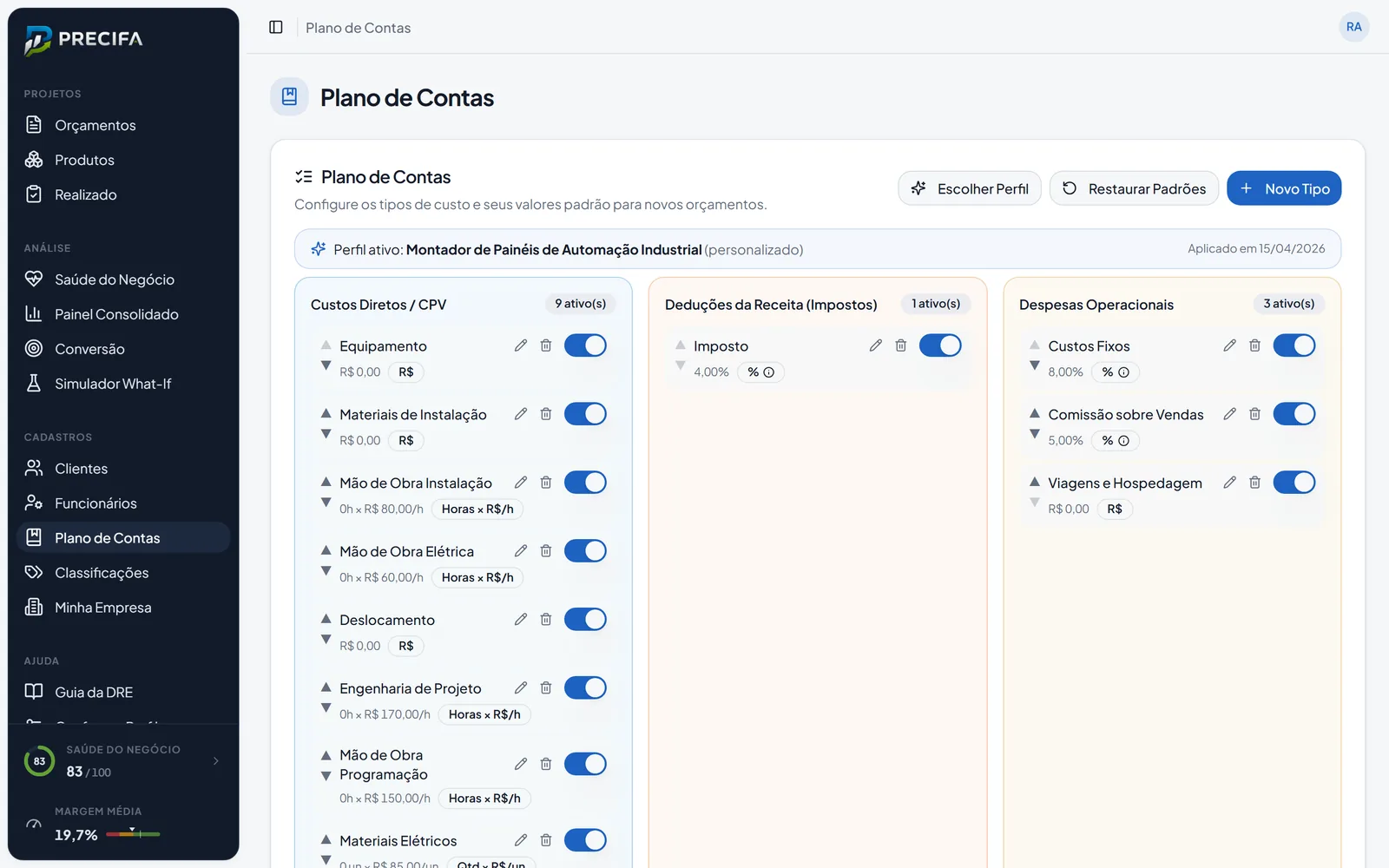Image resolution: width=1389 pixels, height=868 pixels.
Task: Open Classificações in sidebar
Action: (x=123, y=573)
